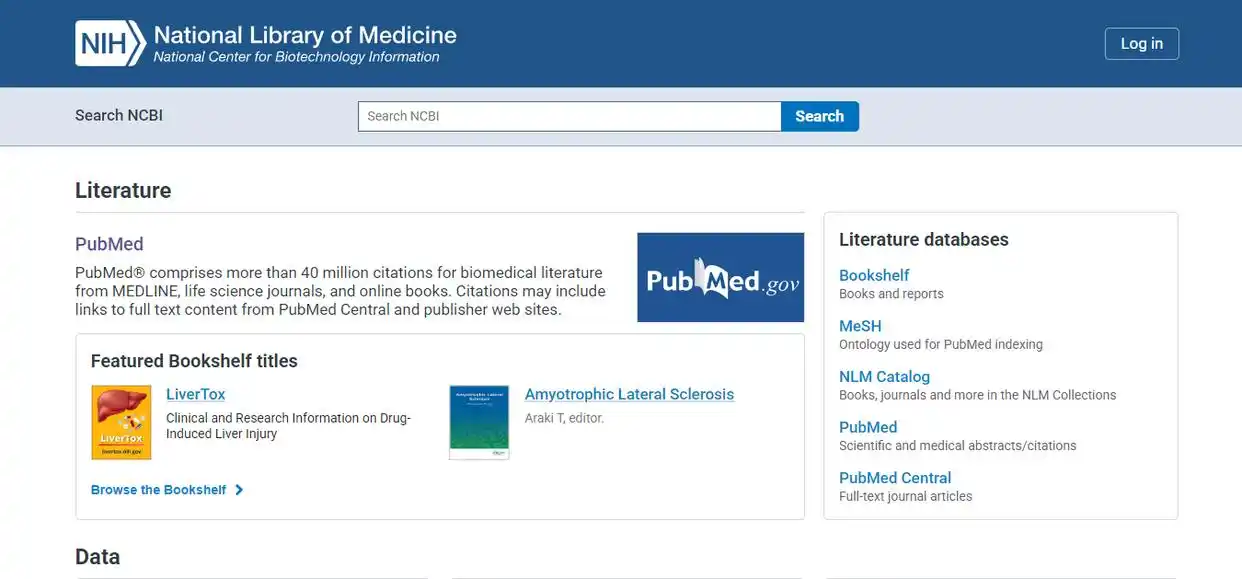
Task: Click the chevron arrow beside Browse the Bookshelf
Action: 239,490
